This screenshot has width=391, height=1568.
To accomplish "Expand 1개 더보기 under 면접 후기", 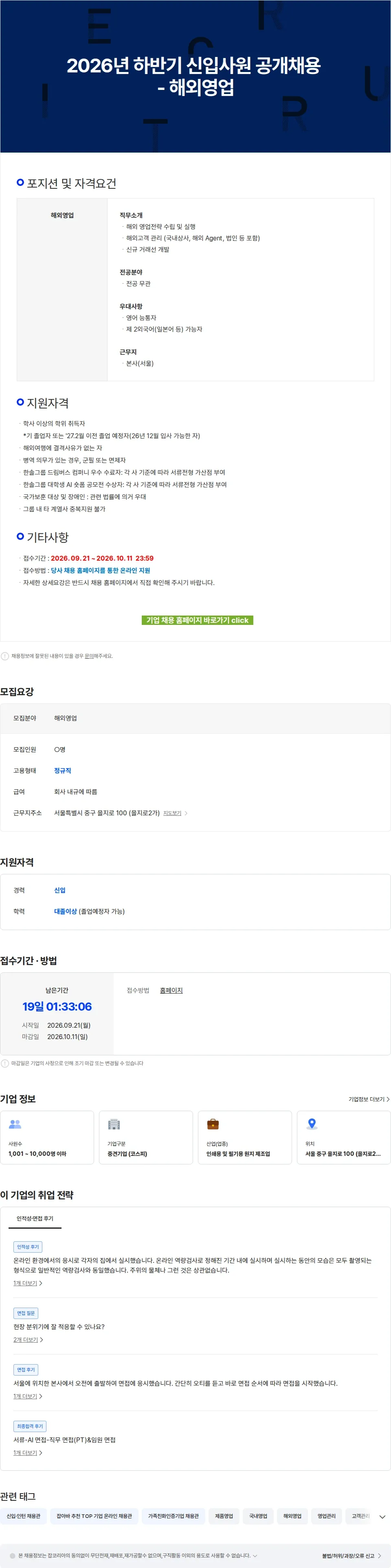I will click(27, 1396).
